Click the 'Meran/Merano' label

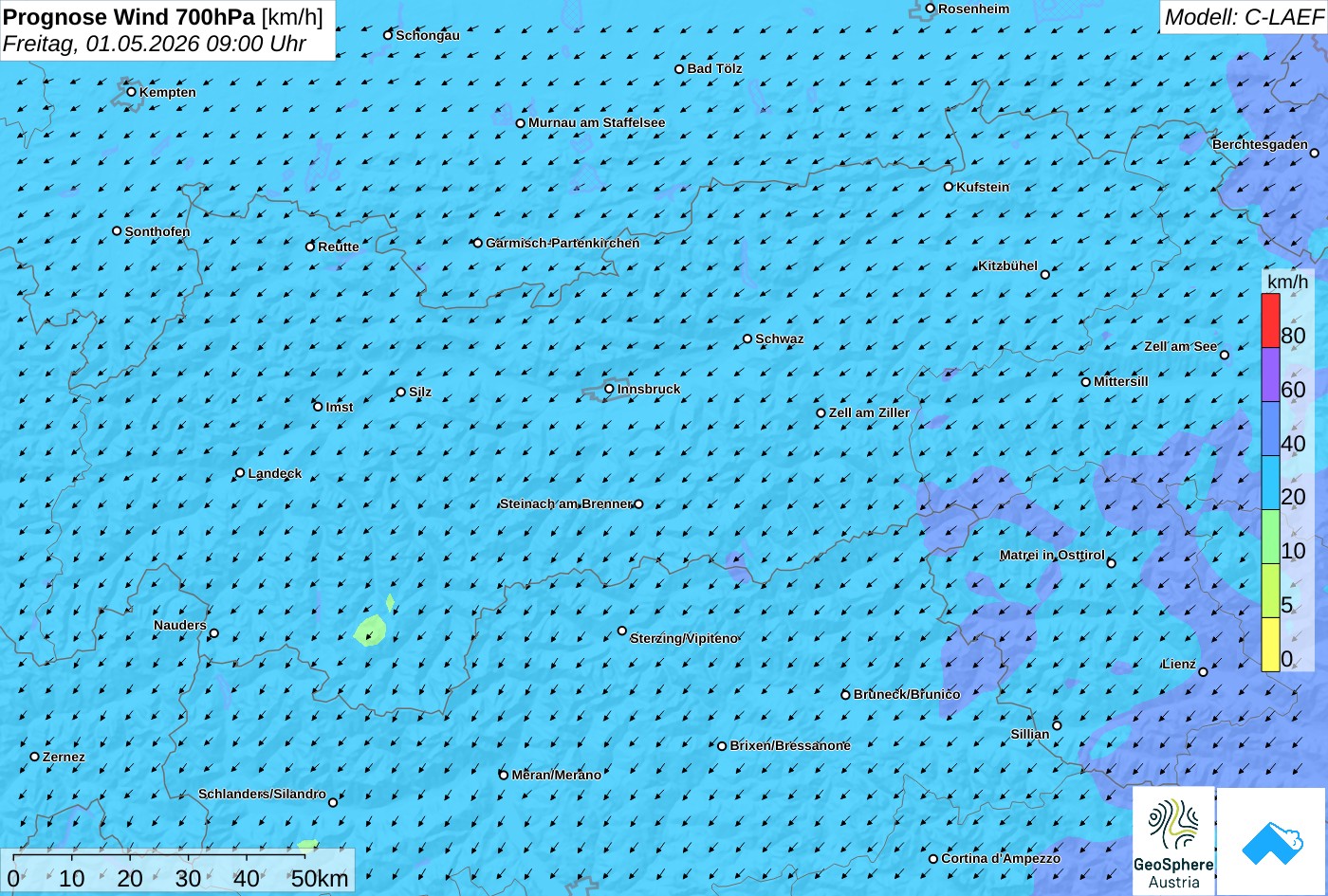pyautogui.click(x=557, y=775)
